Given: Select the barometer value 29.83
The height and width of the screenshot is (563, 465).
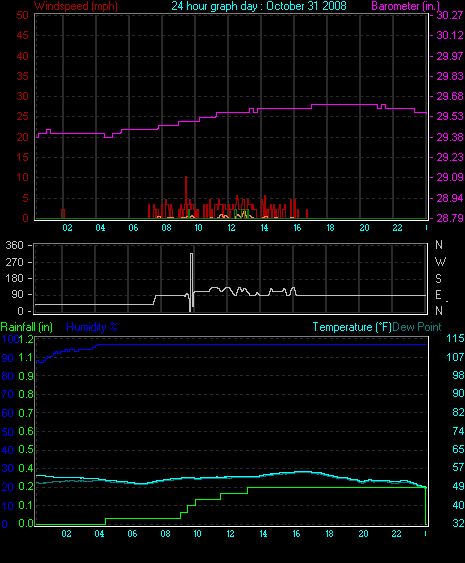Looking at the screenshot, I should point(450,76).
